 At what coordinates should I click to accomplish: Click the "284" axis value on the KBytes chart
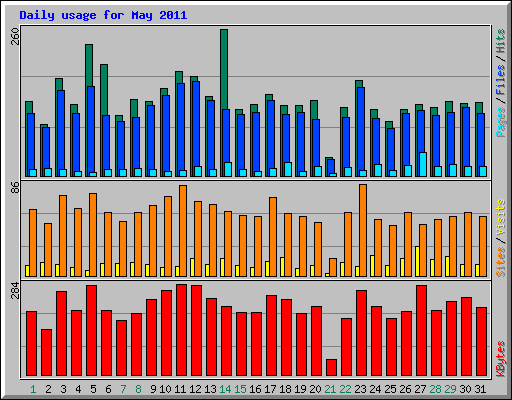click(x=15, y=290)
